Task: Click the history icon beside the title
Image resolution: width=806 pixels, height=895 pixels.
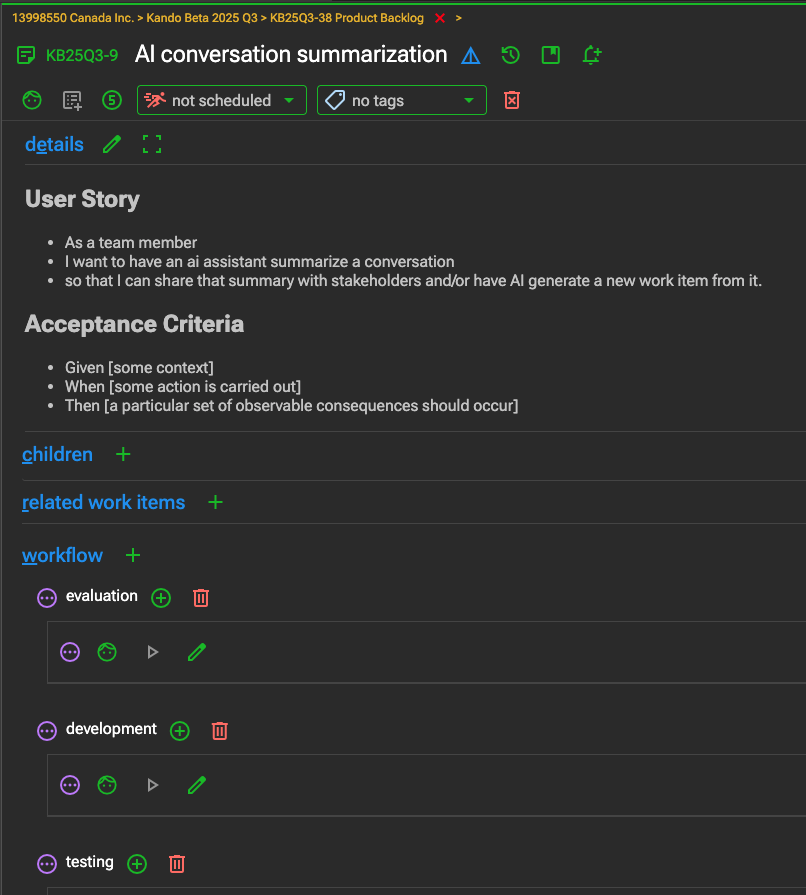Action: click(510, 55)
